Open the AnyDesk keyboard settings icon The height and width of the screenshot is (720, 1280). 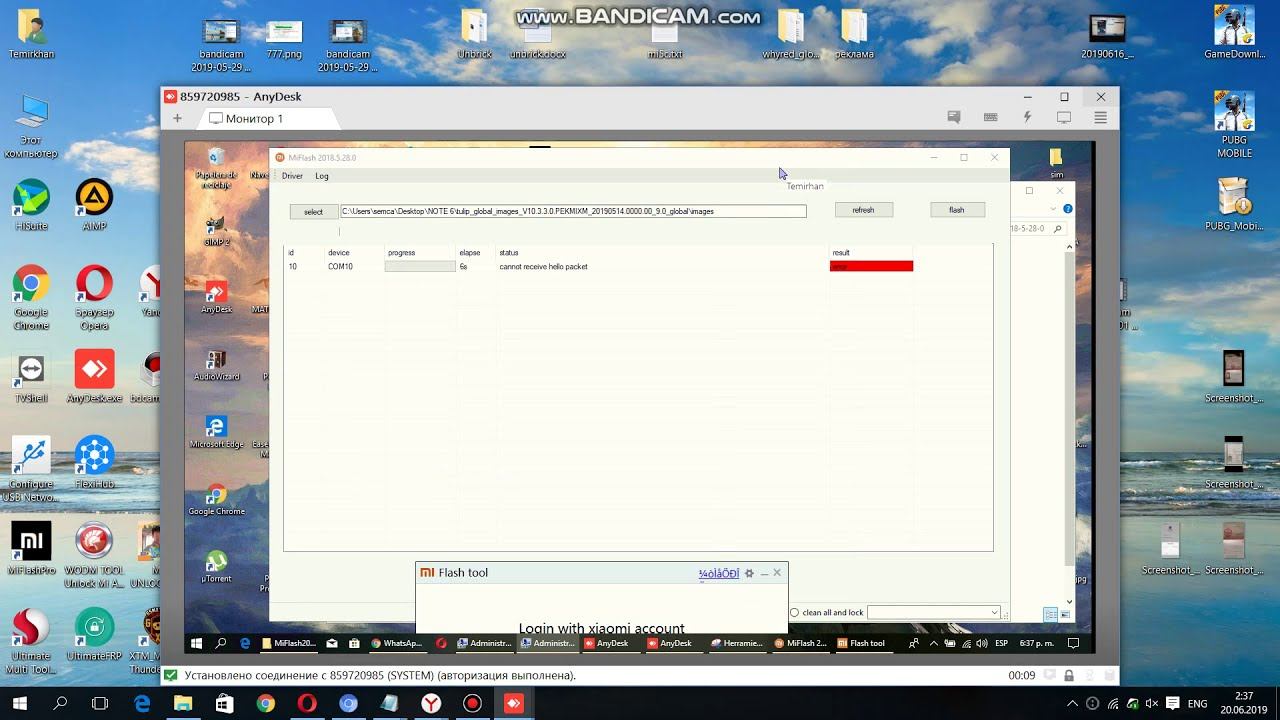tap(991, 117)
